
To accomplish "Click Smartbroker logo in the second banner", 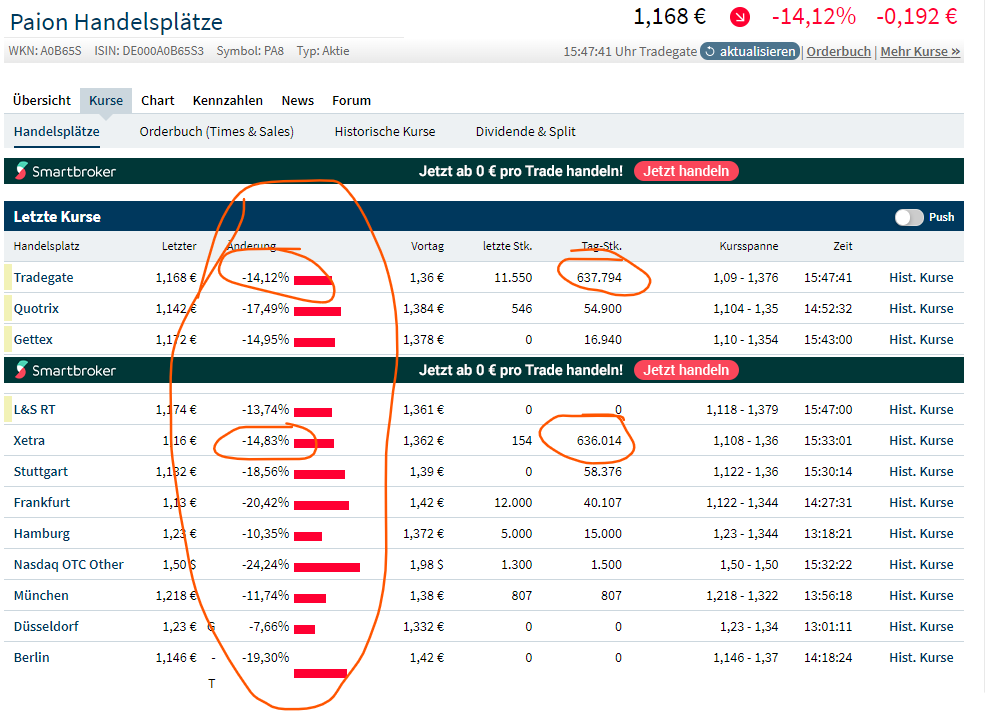I will pyautogui.click(x=65, y=370).
